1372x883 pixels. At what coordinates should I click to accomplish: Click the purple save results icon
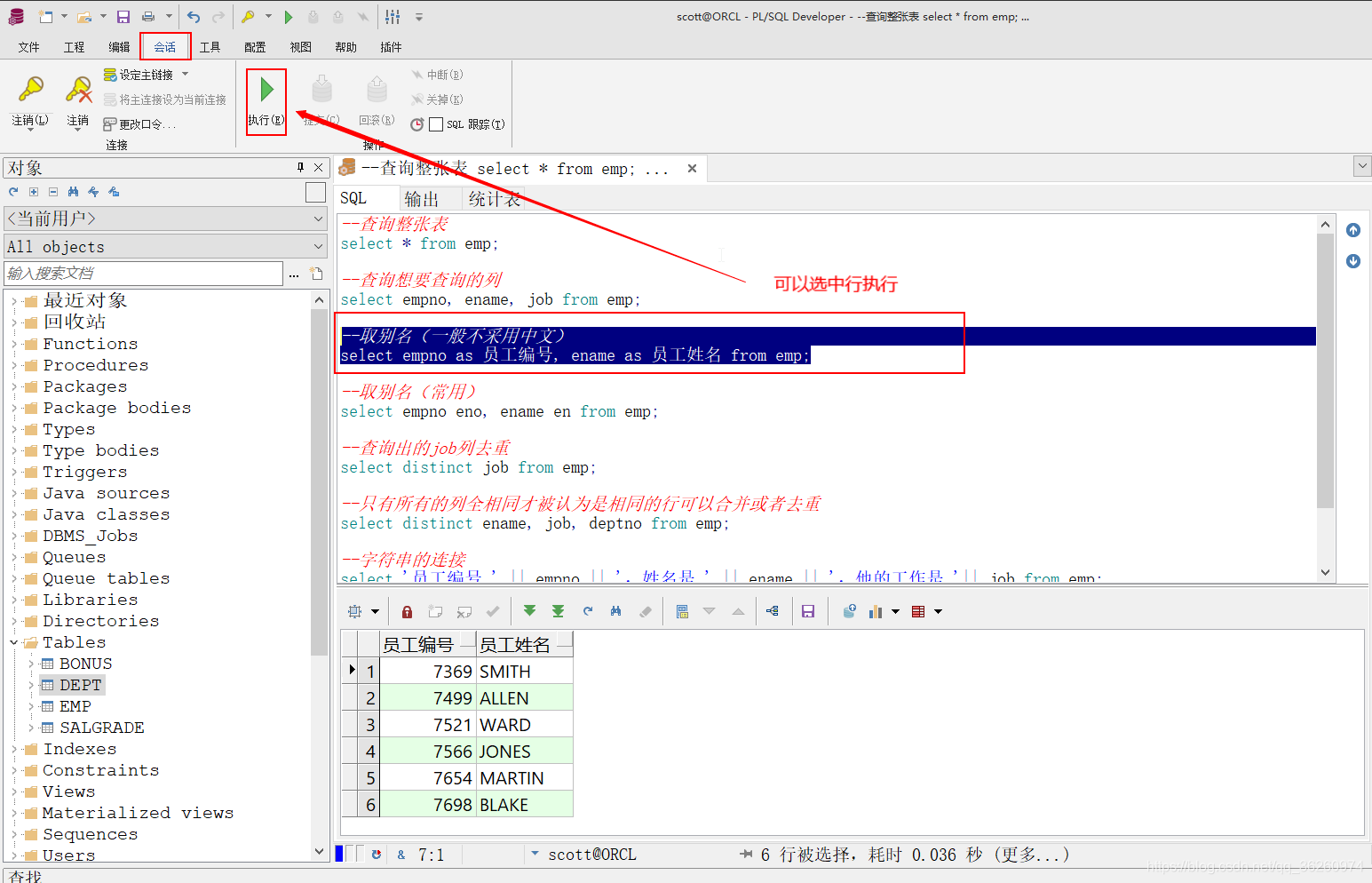click(x=808, y=611)
